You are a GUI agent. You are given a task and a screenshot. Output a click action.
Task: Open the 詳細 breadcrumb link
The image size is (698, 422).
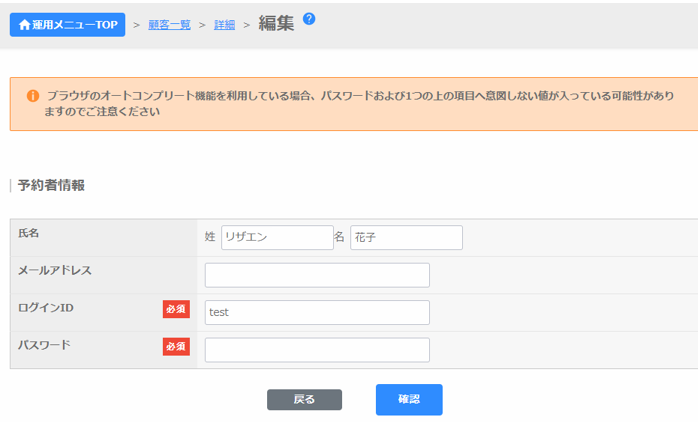point(224,25)
